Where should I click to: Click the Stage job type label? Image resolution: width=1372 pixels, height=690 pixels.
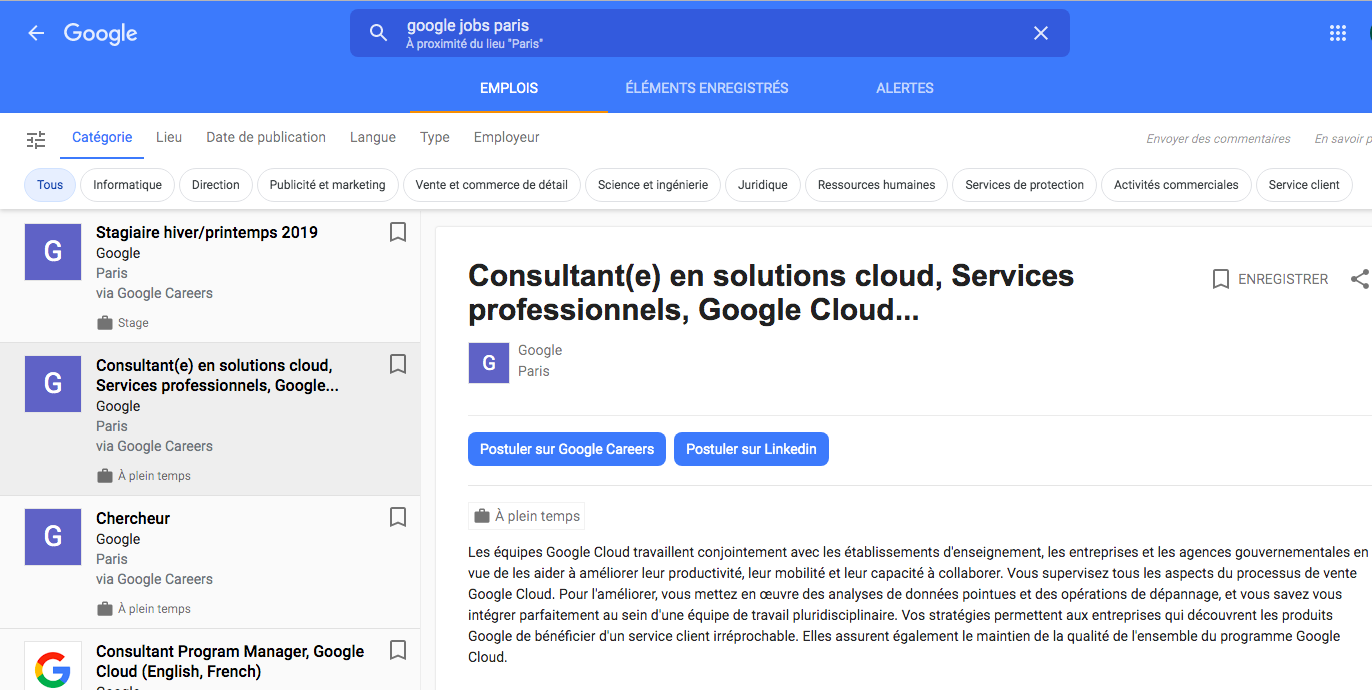pos(133,323)
